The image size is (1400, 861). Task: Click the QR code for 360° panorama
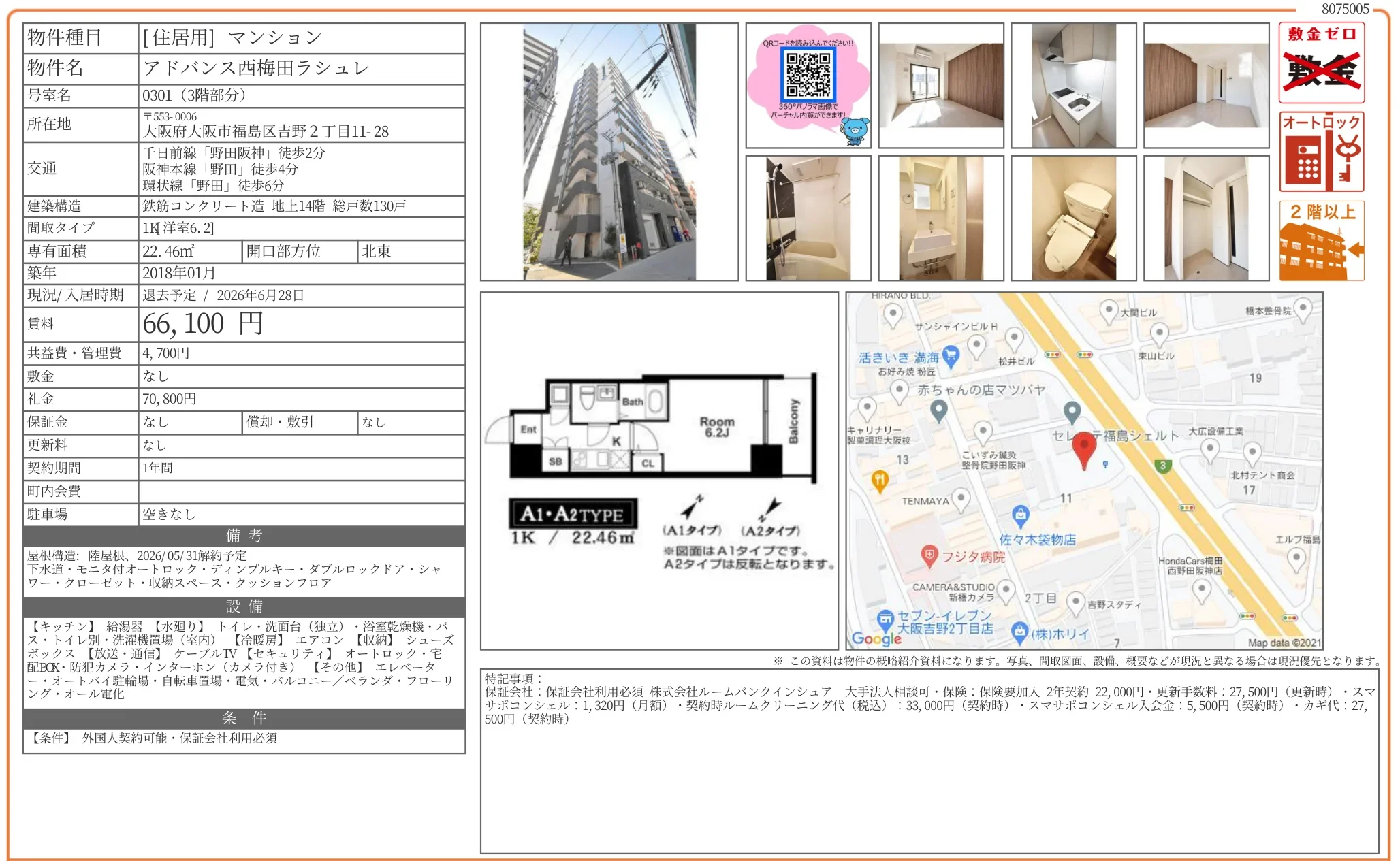pos(808,75)
